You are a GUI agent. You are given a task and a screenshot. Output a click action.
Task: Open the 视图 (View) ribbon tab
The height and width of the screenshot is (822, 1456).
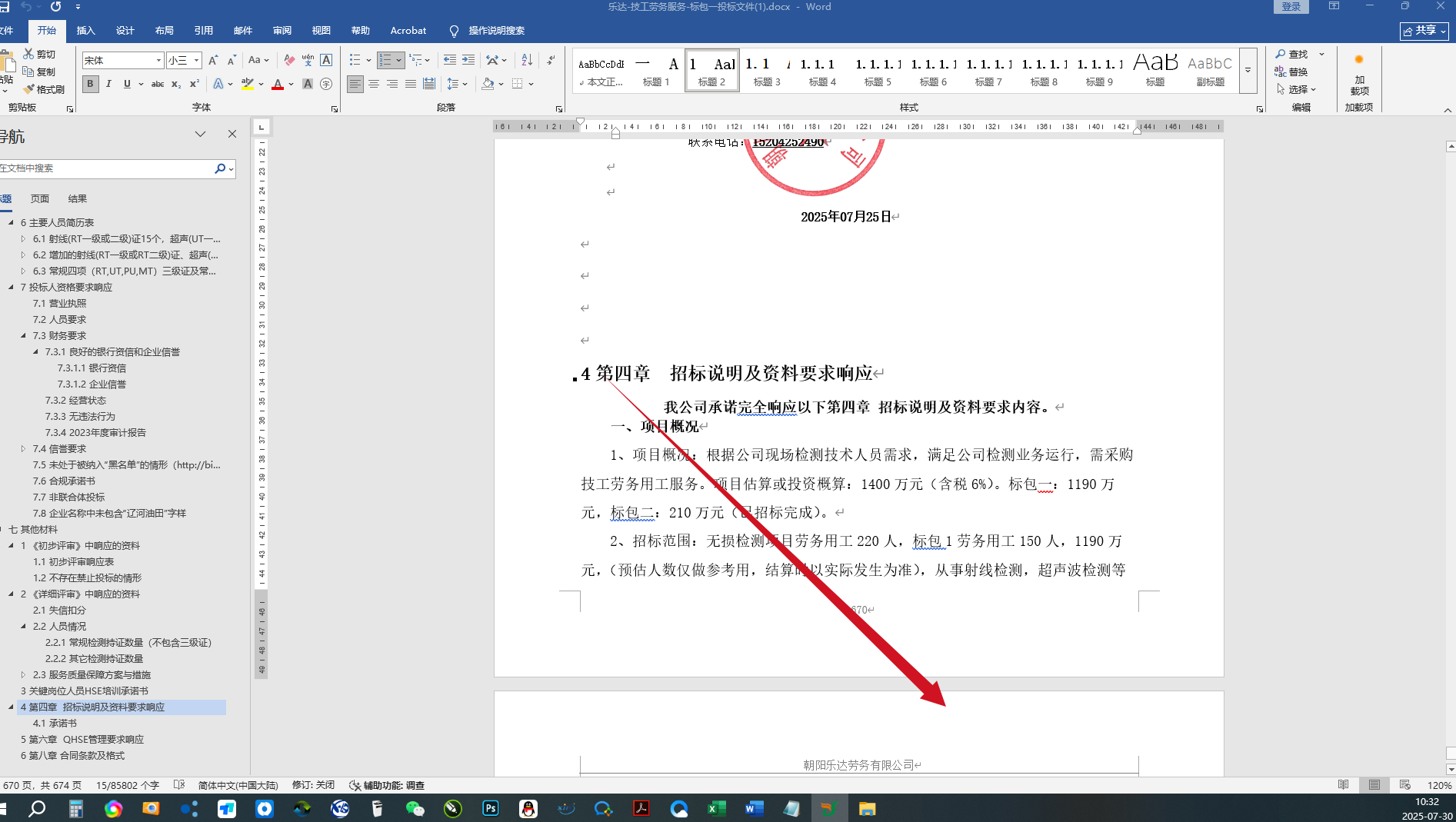322,31
